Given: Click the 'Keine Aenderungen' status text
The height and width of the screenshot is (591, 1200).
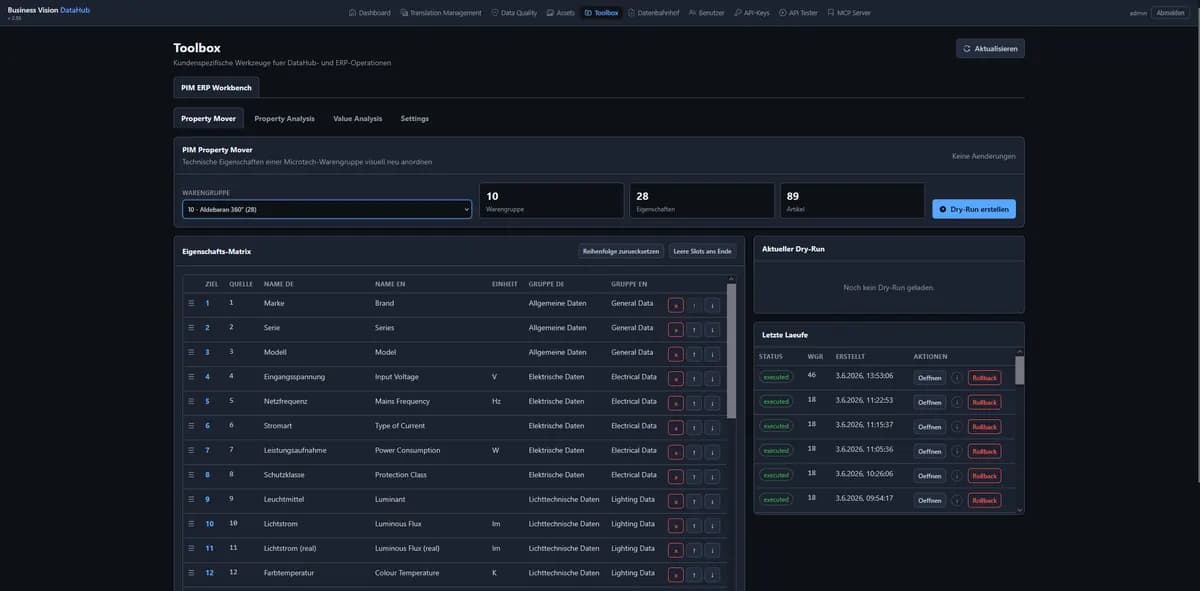Looking at the screenshot, I should pyautogui.click(x=984, y=156).
